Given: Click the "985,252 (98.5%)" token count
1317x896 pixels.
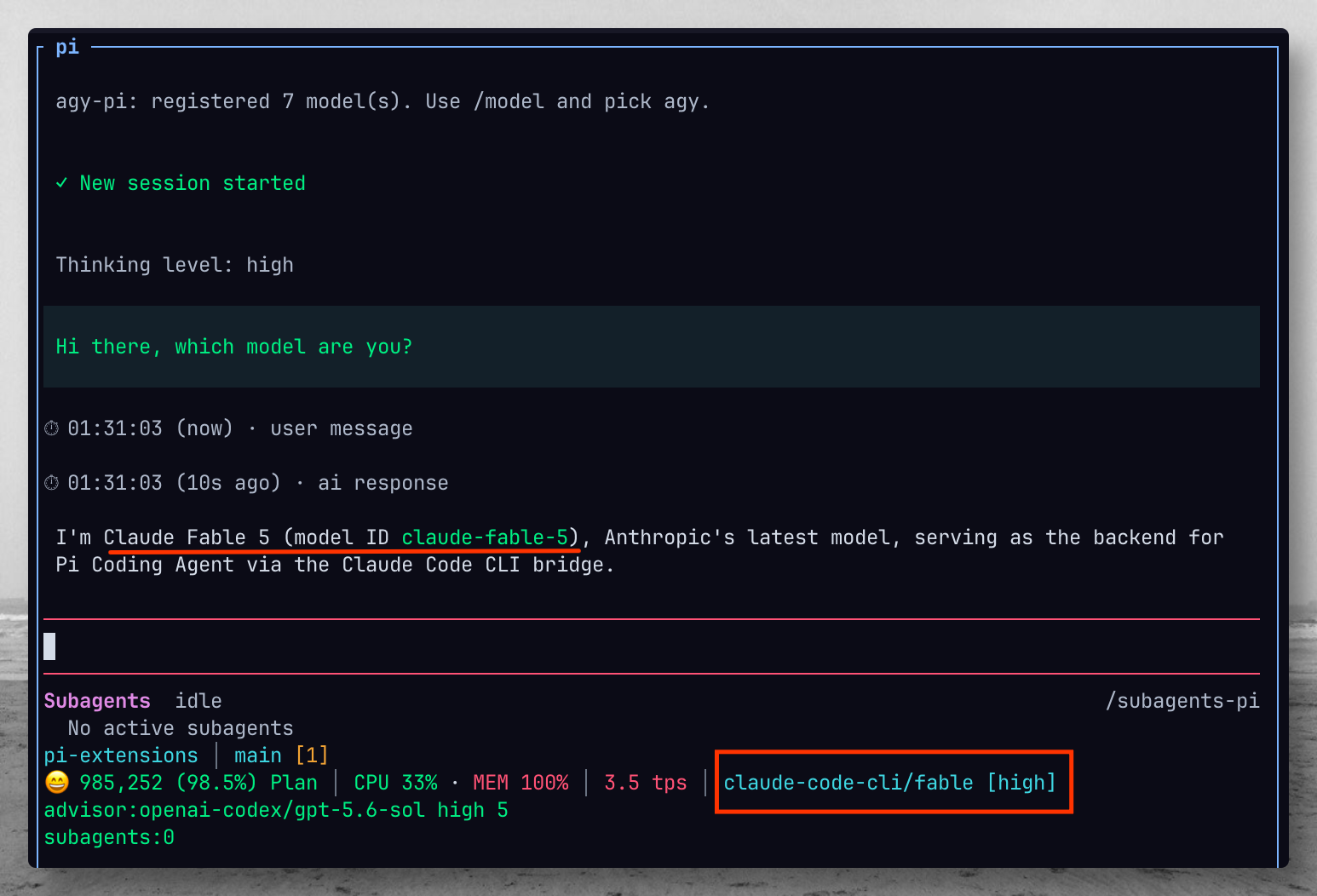Looking at the screenshot, I should (168, 783).
